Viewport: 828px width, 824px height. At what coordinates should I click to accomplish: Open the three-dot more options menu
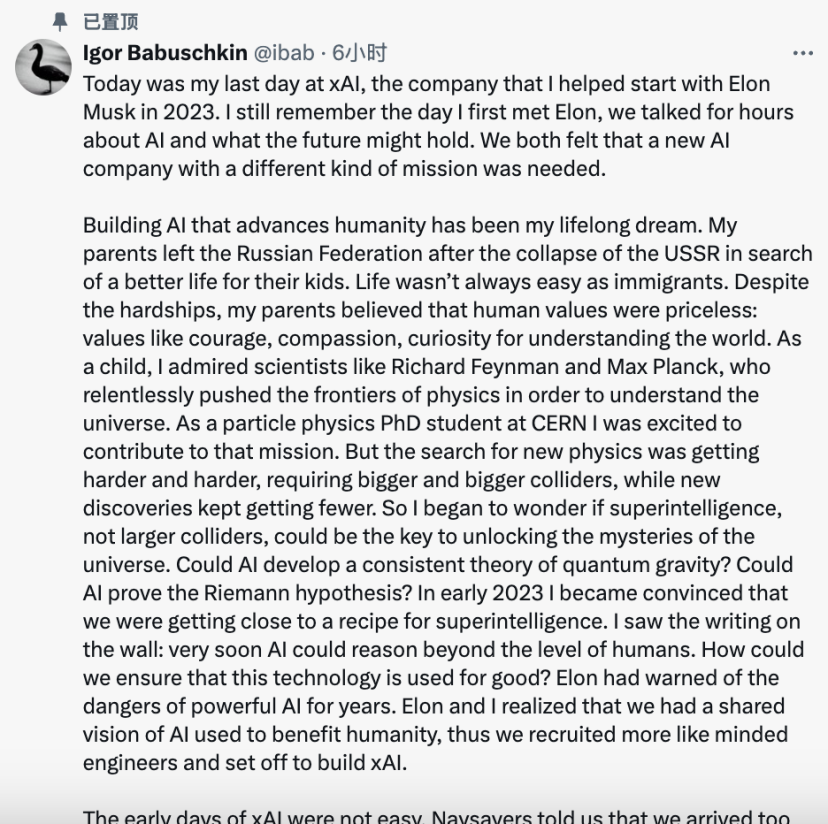pyautogui.click(x=802, y=53)
